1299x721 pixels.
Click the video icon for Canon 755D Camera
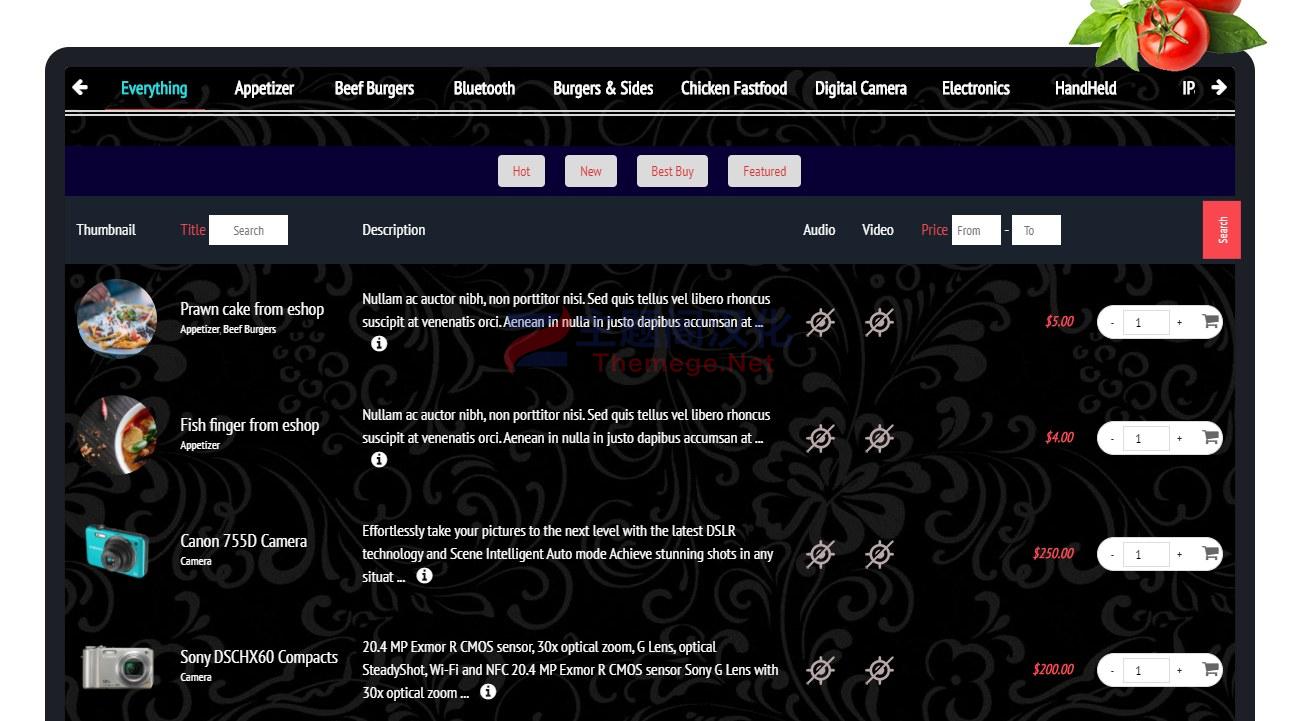(879, 554)
